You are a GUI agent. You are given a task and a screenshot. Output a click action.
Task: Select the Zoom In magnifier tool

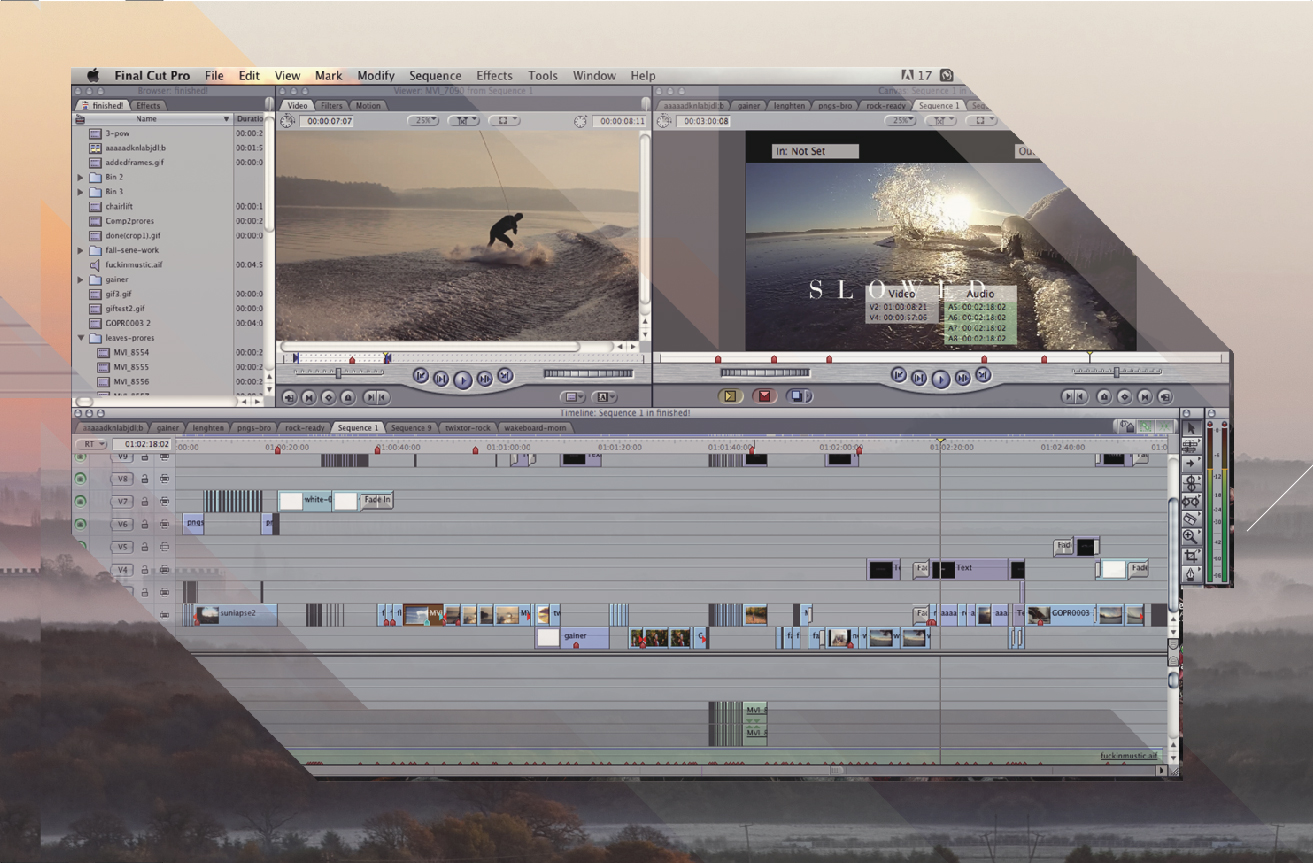pos(1191,537)
